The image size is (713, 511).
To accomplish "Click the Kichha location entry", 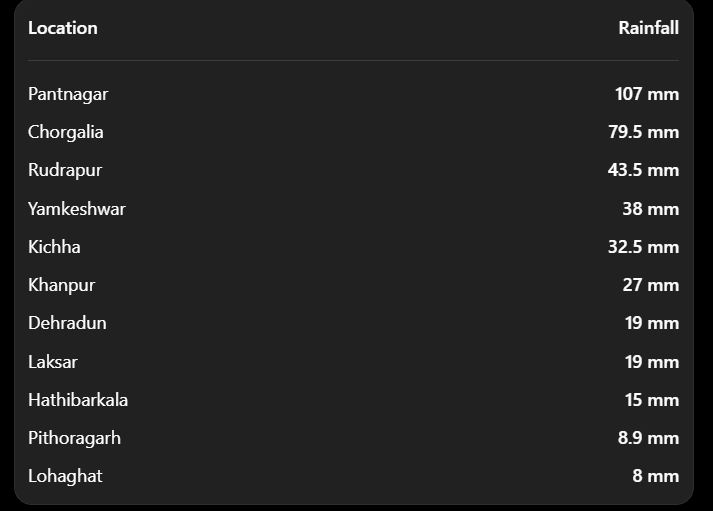I will [54, 247].
